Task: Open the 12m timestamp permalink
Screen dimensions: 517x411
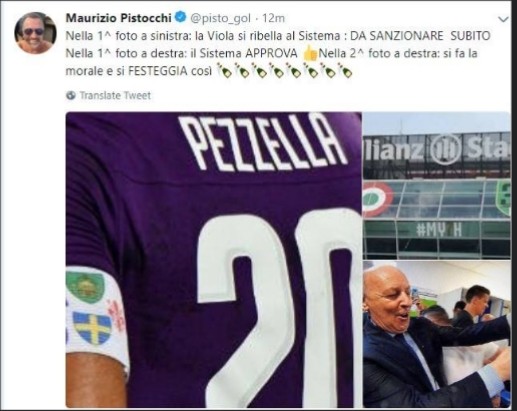Action: tap(273, 18)
